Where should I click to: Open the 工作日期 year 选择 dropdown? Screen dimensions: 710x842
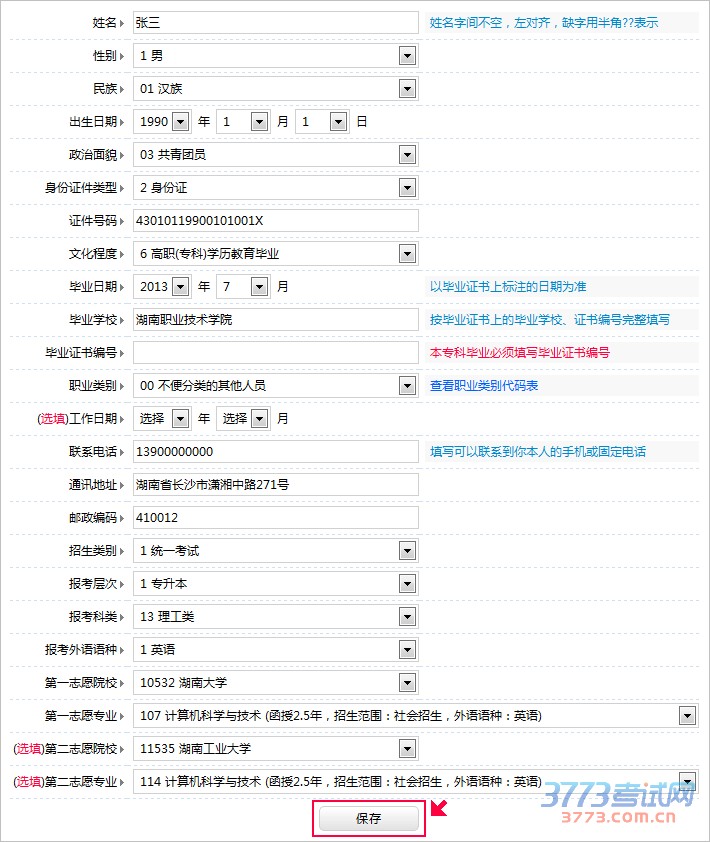162,419
